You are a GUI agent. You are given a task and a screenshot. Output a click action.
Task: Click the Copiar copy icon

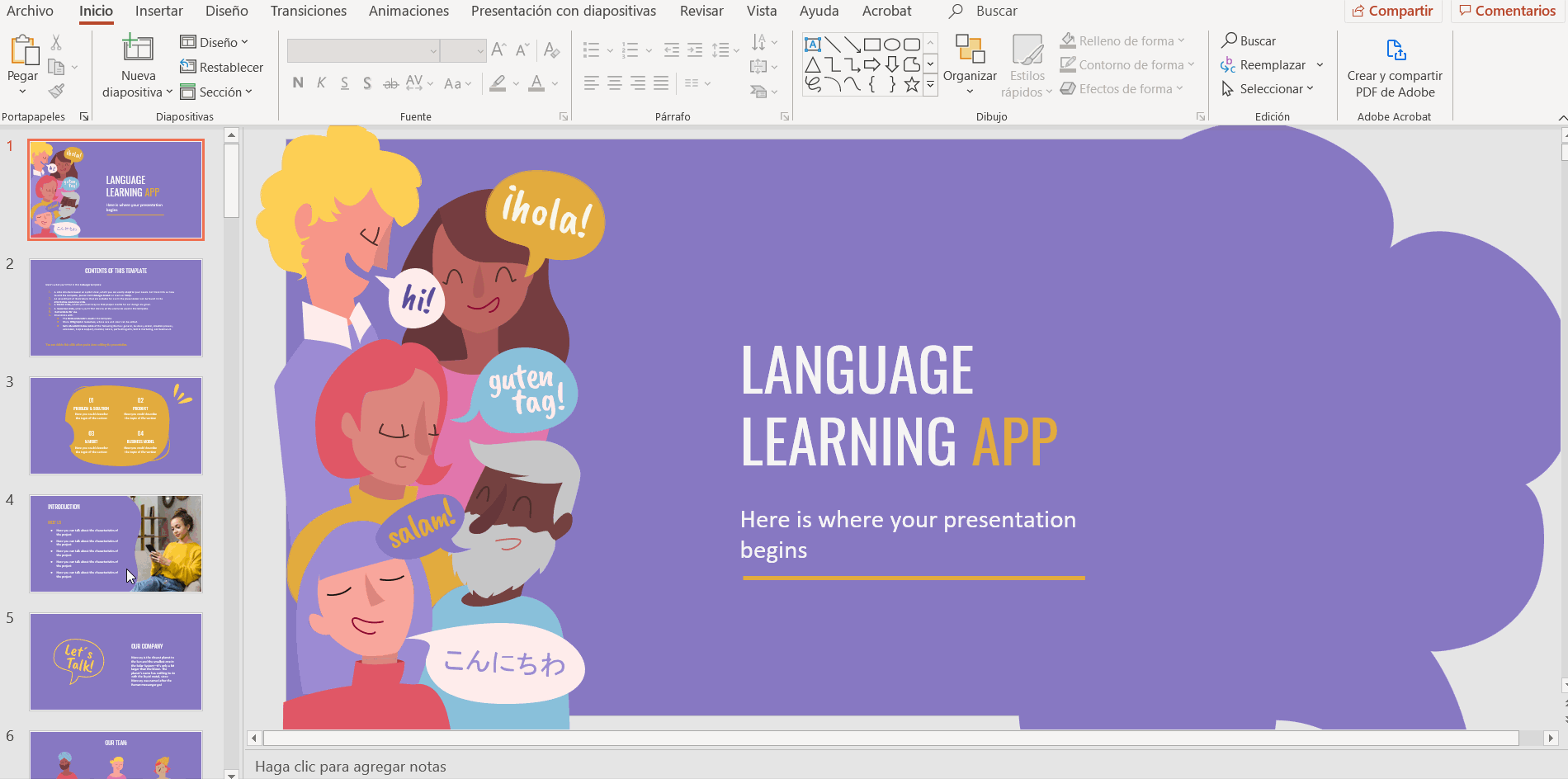tap(56, 67)
